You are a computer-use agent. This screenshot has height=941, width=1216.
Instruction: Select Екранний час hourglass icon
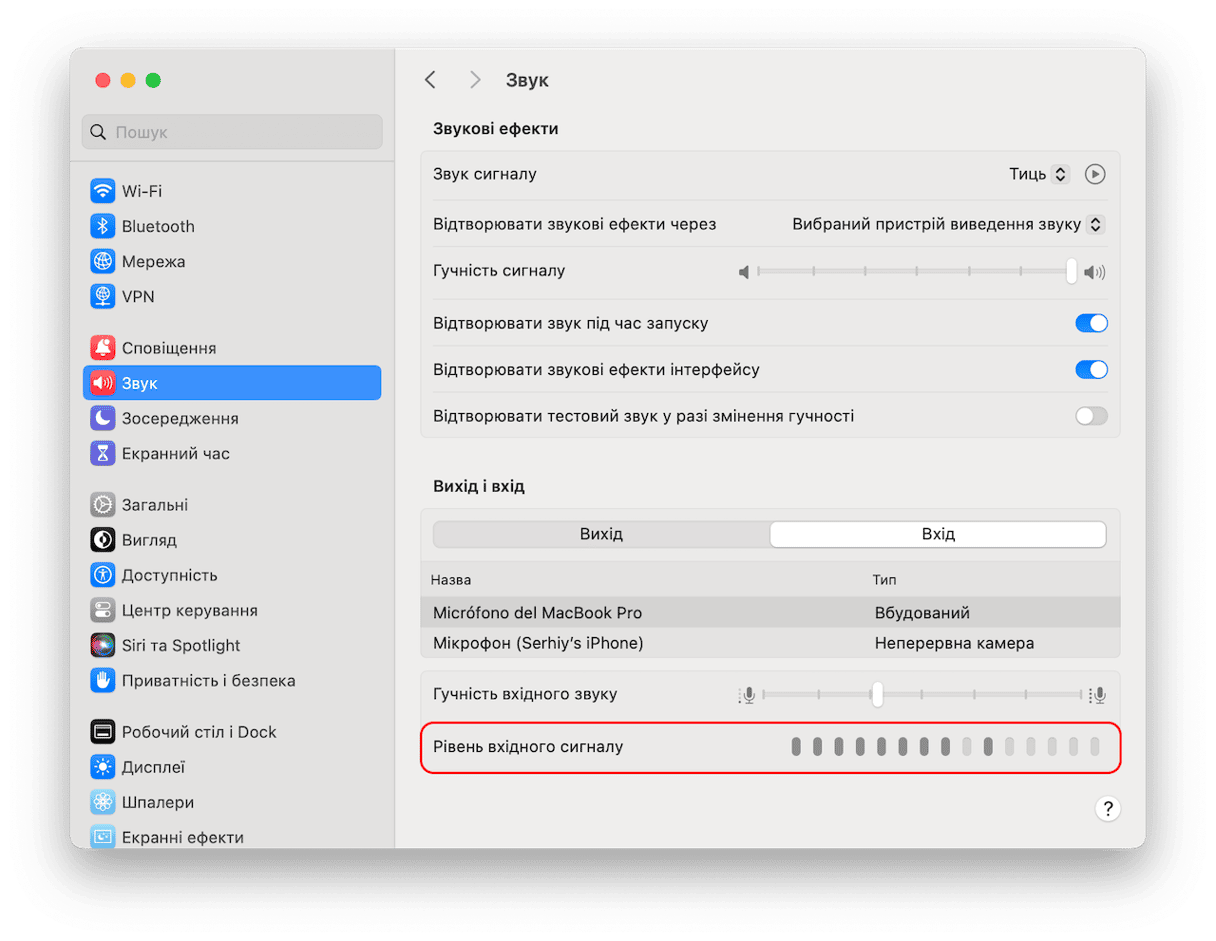coord(102,453)
